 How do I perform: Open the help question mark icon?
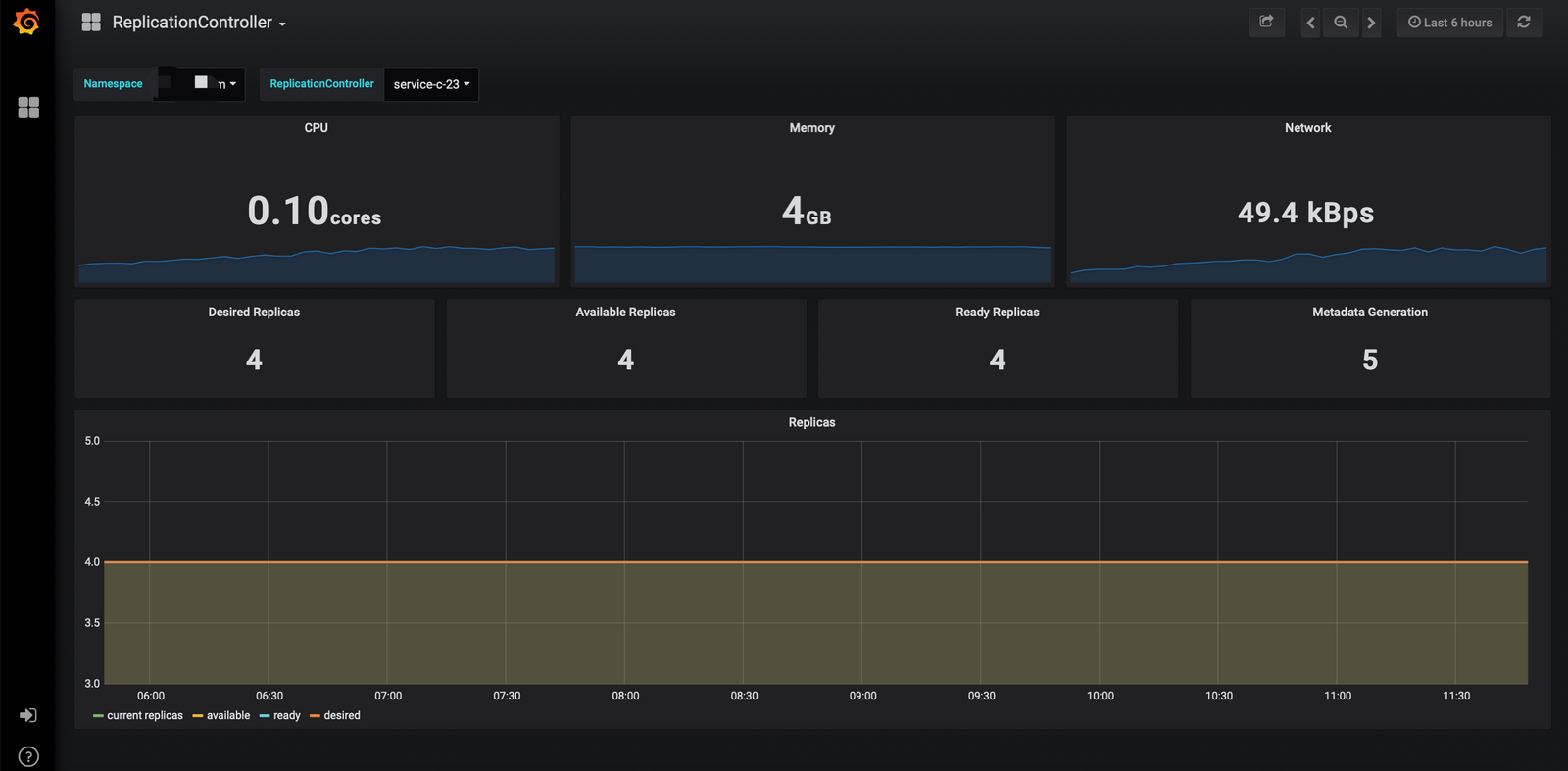tap(28, 756)
